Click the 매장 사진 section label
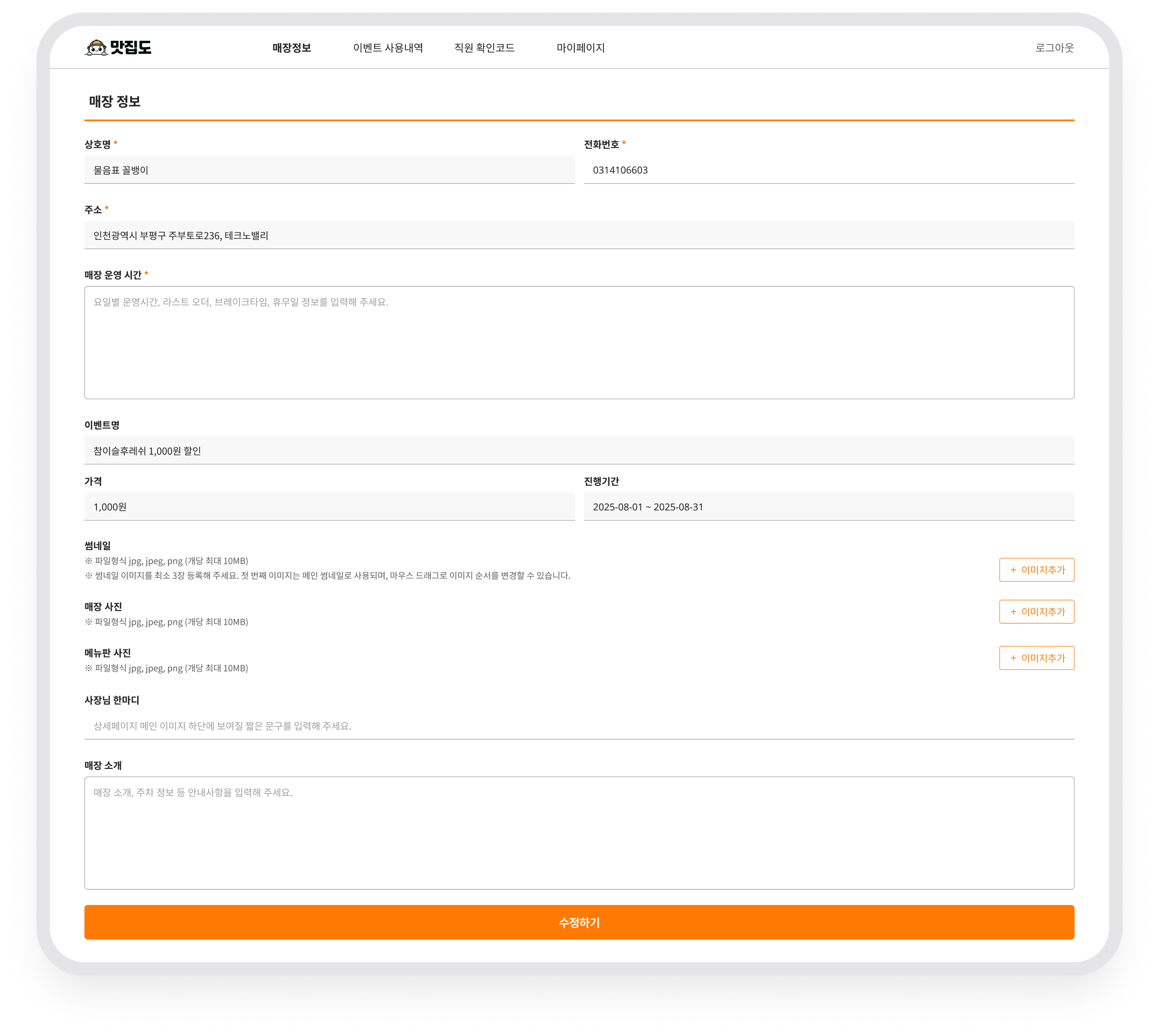1159x1036 pixels. pyautogui.click(x=103, y=607)
